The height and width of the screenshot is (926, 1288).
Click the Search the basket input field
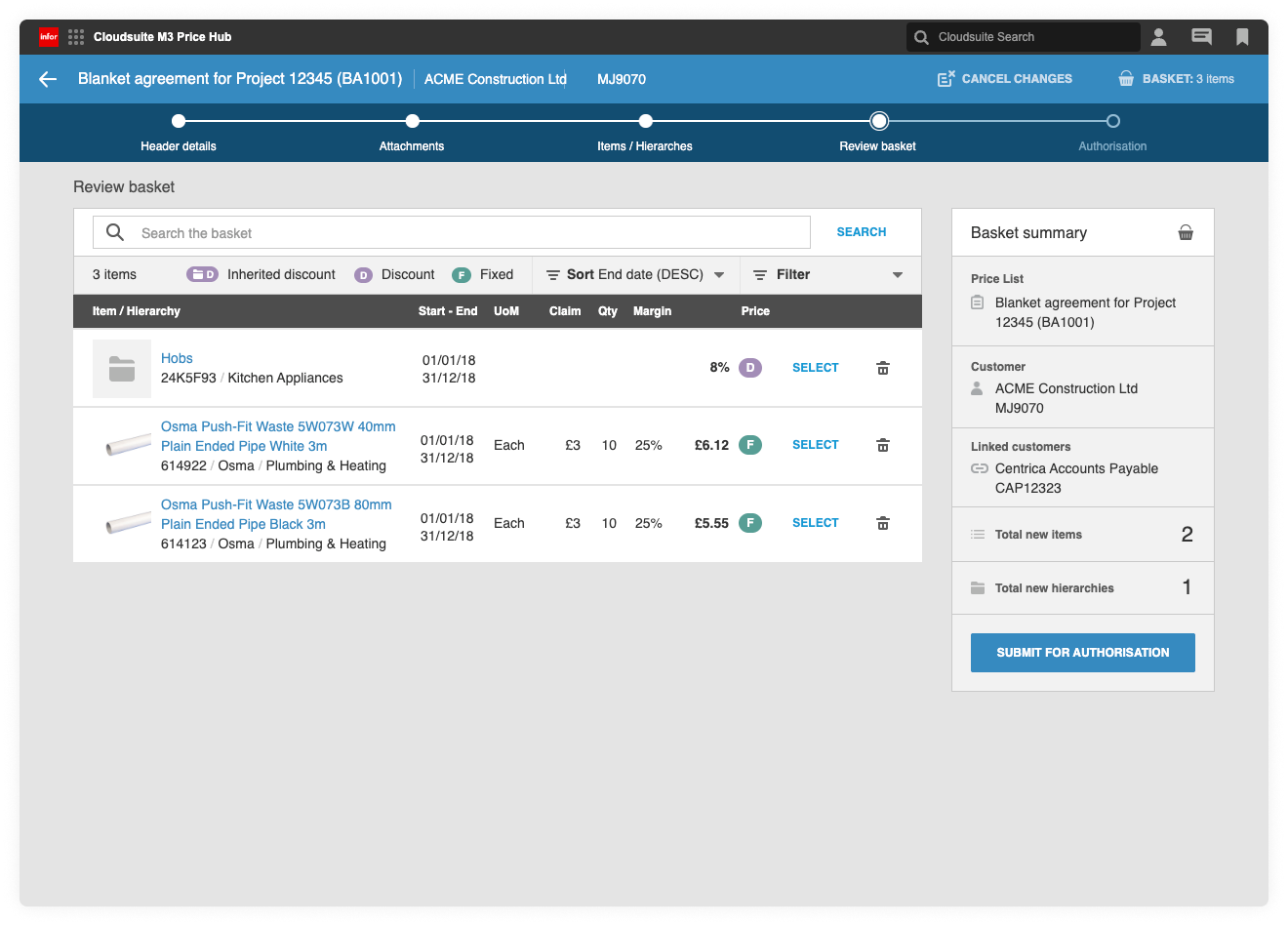pos(452,232)
